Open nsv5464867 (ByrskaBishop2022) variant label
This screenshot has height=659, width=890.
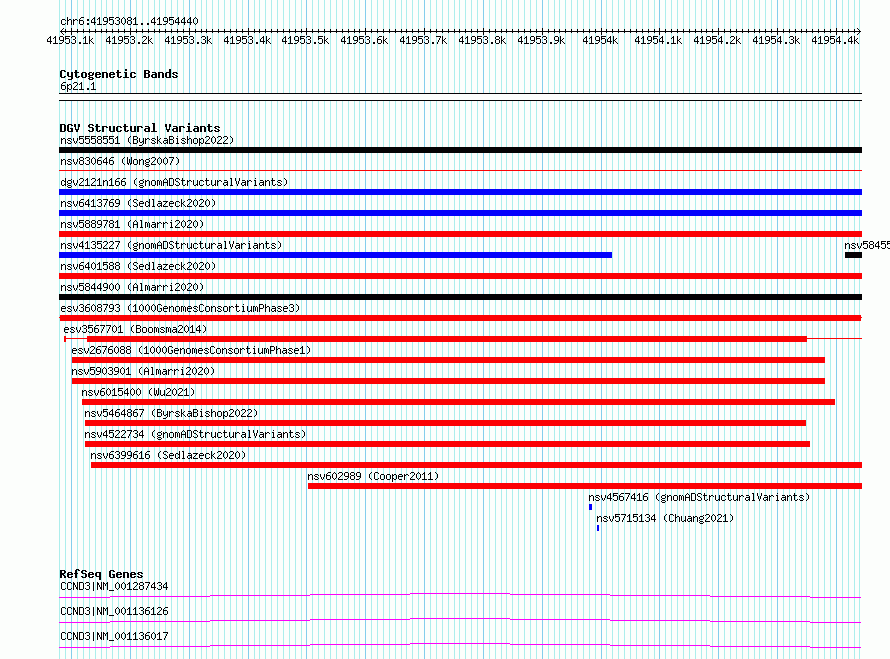tap(171, 413)
